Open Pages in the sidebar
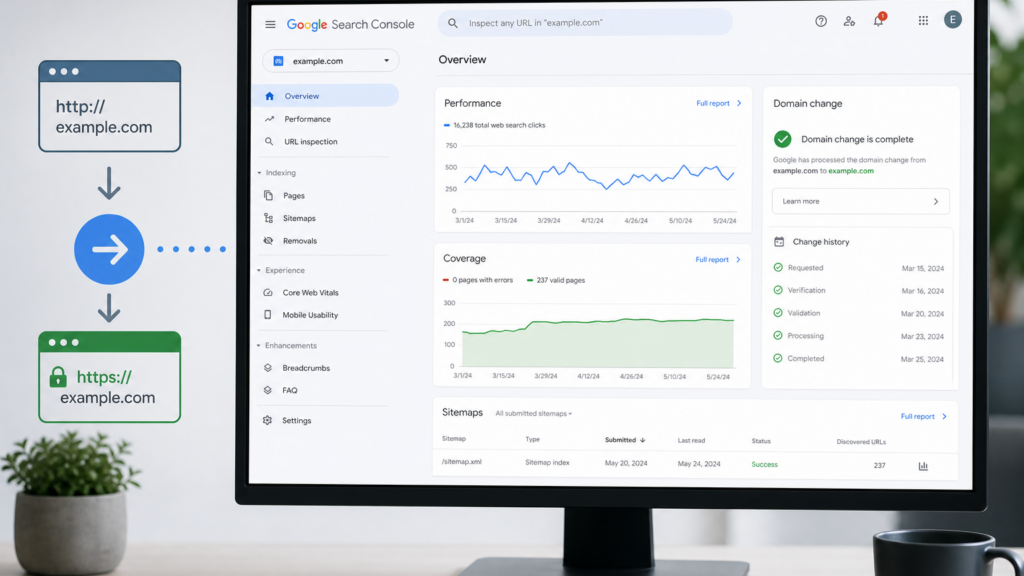Image resolution: width=1024 pixels, height=576 pixels. pos(293,196)
